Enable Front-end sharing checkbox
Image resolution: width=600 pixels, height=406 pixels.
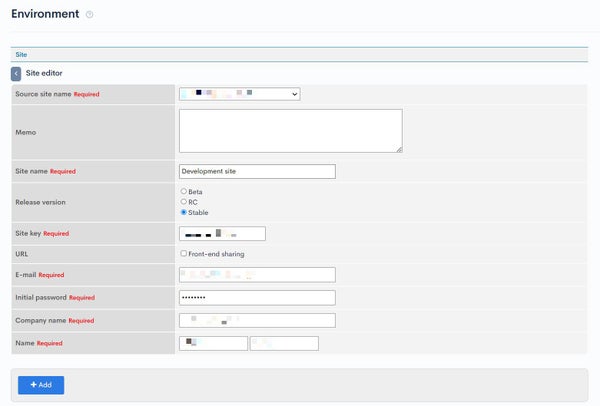pos(184,253)
